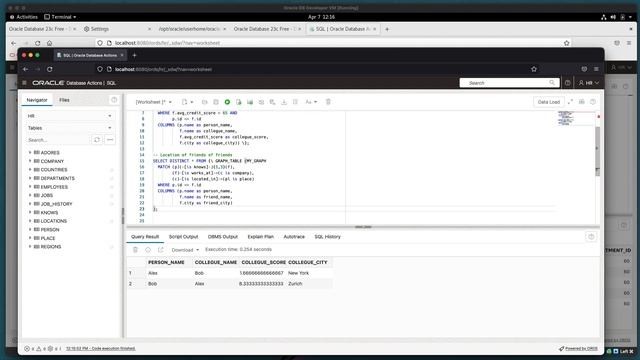Click the home icon in background browser
Viewport: 640px width, 360px height.
click(49, 43)
